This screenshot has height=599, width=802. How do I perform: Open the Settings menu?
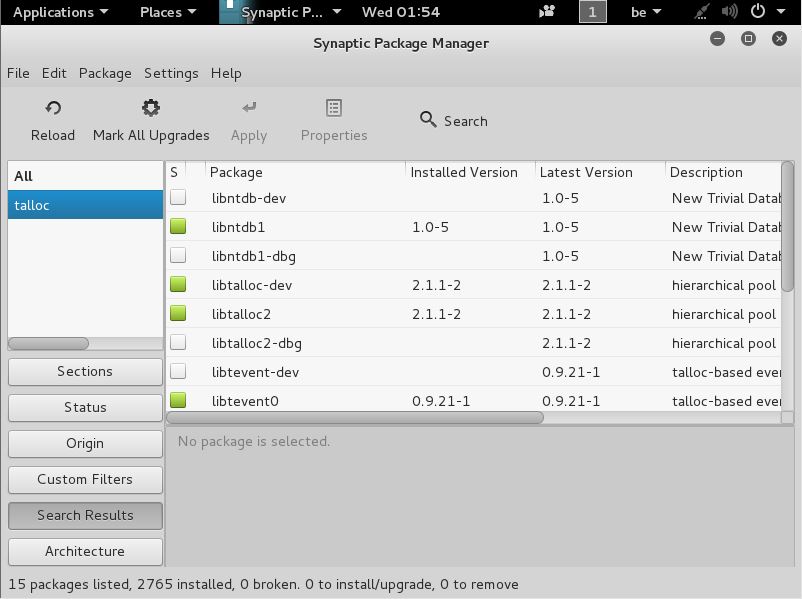click(x=171, y=73)
